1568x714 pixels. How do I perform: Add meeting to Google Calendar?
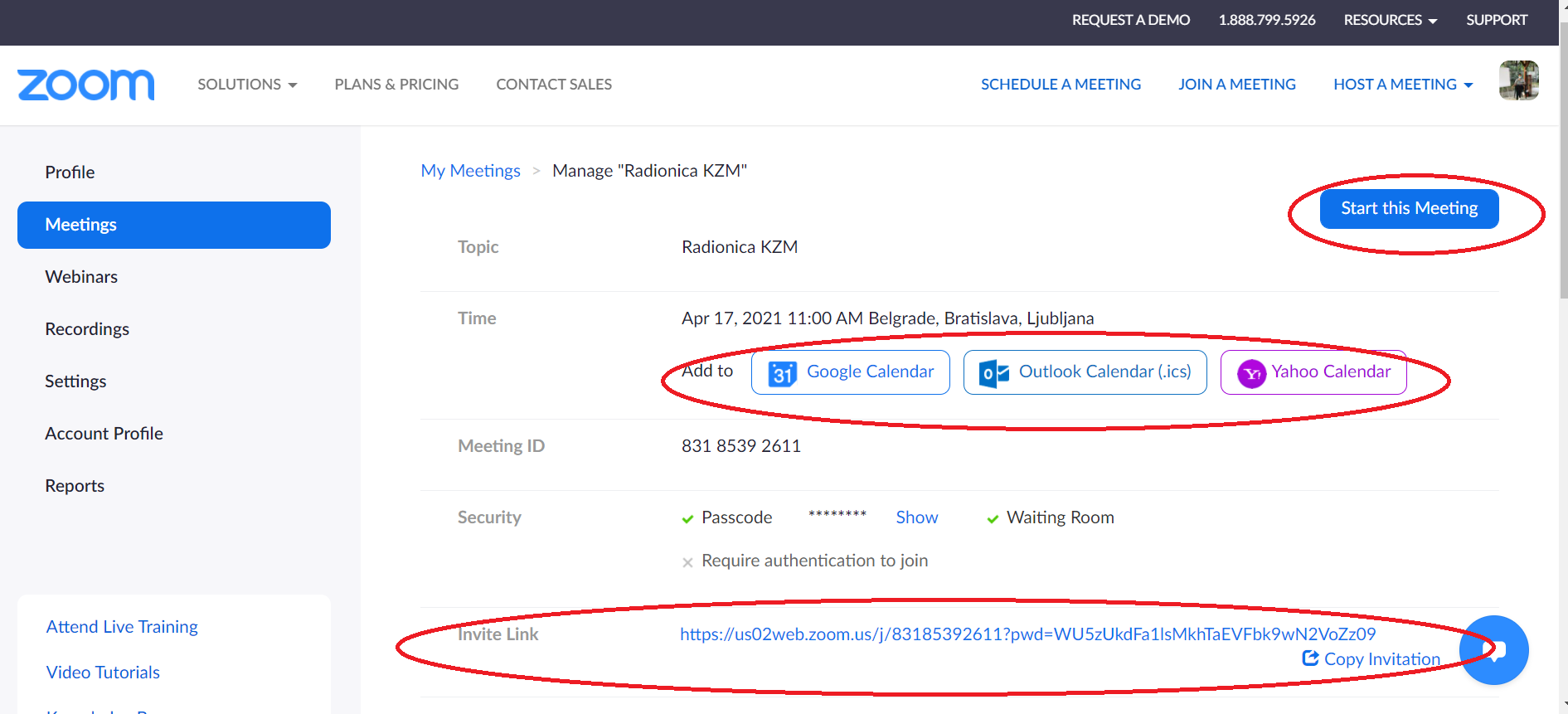[x=850, y=372]
